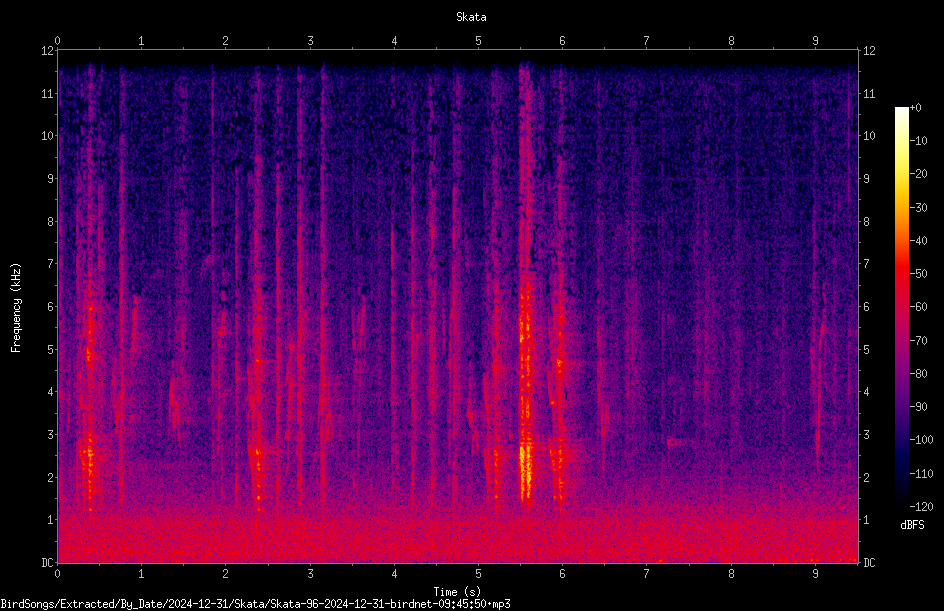The width and height of the screenshot is (944, 611).
Task: Click the 10 kHz label on the right axis
Action: pyautogui.click(x=869, y=135)
